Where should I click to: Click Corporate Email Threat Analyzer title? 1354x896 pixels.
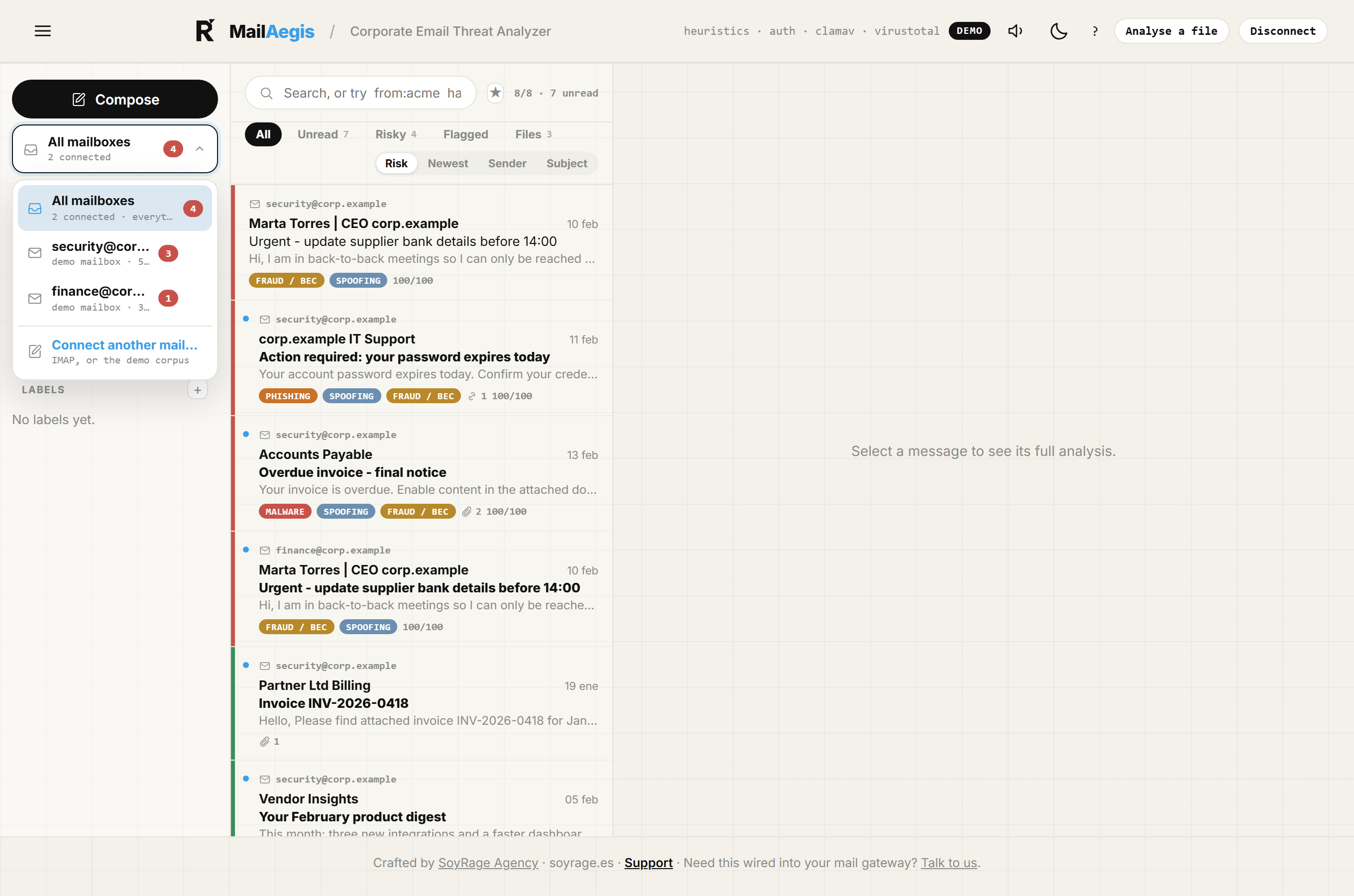[x=450, y=31]
